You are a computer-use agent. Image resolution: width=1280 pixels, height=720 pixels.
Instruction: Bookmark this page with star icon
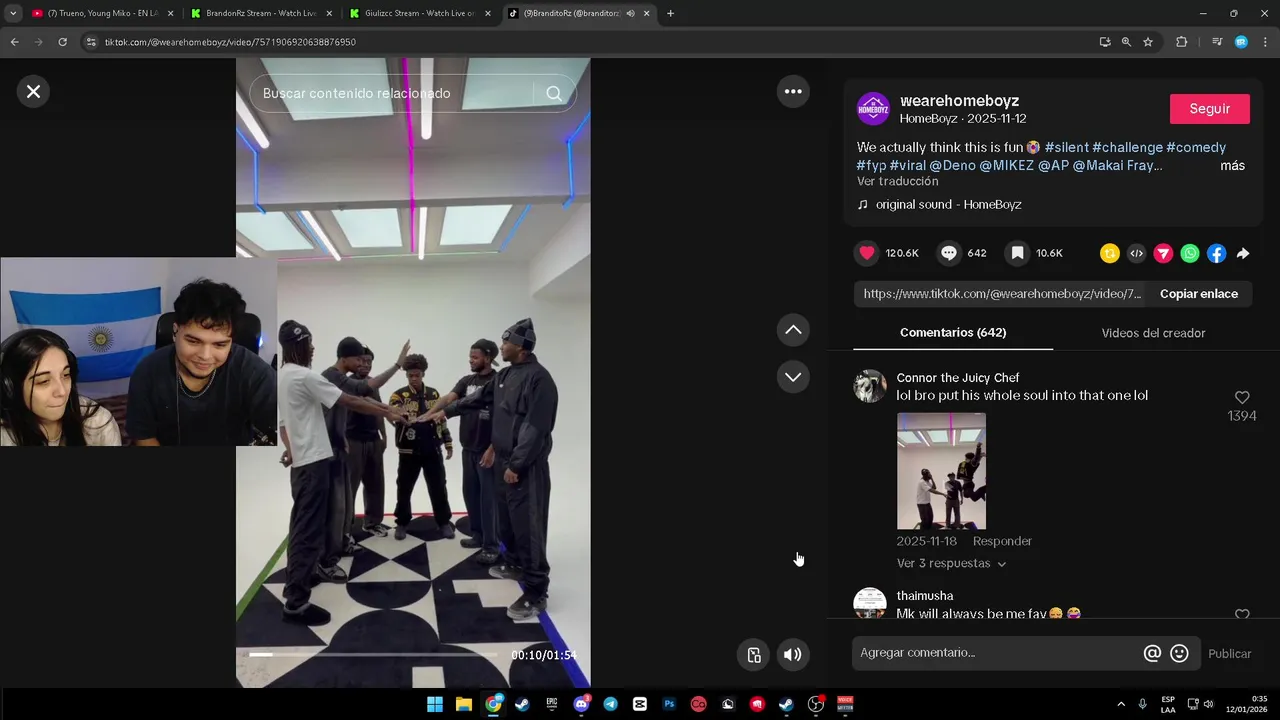[x=1148, y=42]
